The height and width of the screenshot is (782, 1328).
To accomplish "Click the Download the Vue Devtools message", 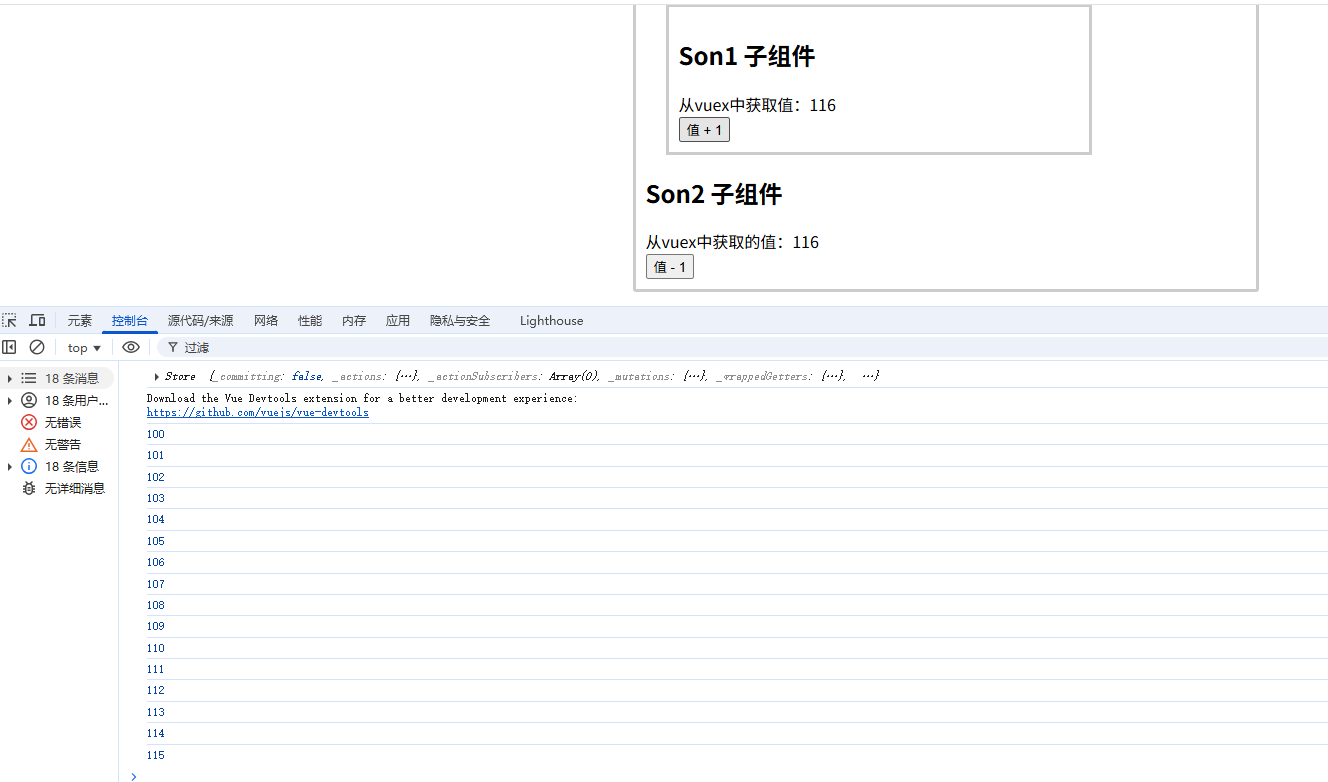I will [x=362, y=398].
